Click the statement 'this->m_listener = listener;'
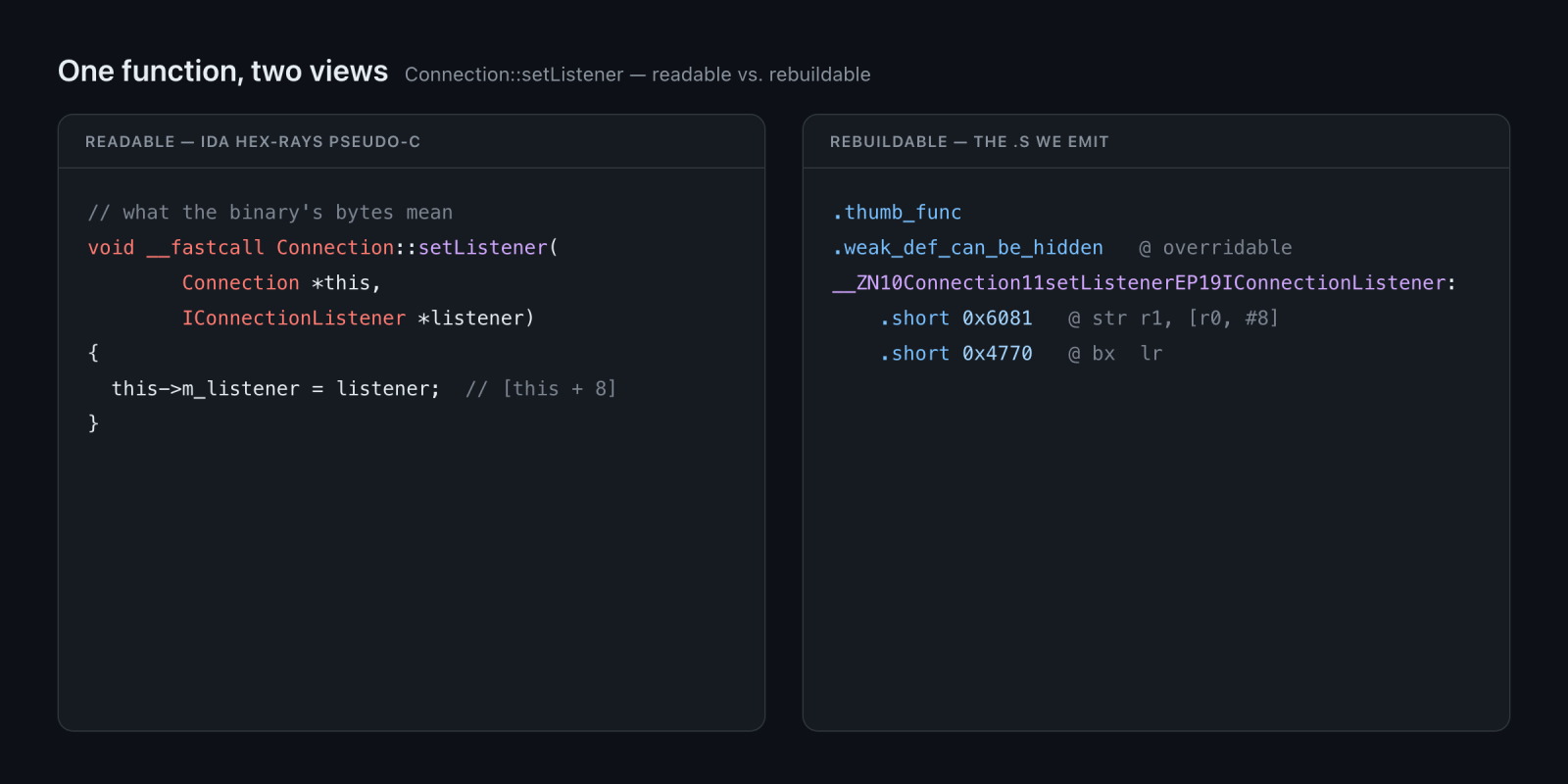Viewport: 1568px width, 784px height. [x=276, y=389]
